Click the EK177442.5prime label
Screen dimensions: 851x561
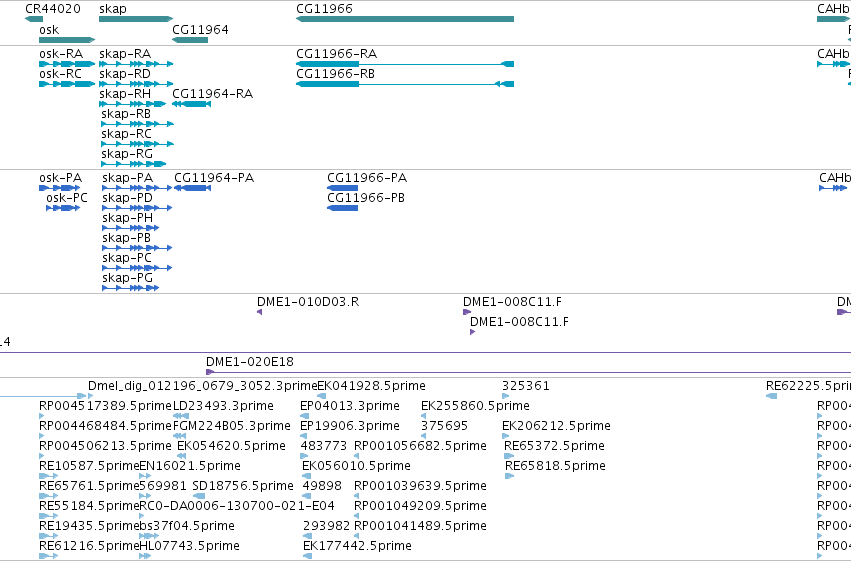pos(357,546)
